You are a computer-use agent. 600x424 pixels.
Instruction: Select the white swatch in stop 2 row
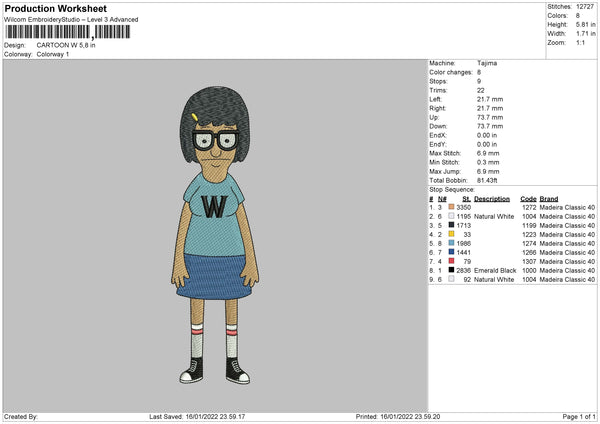click(x=451, y=216)
